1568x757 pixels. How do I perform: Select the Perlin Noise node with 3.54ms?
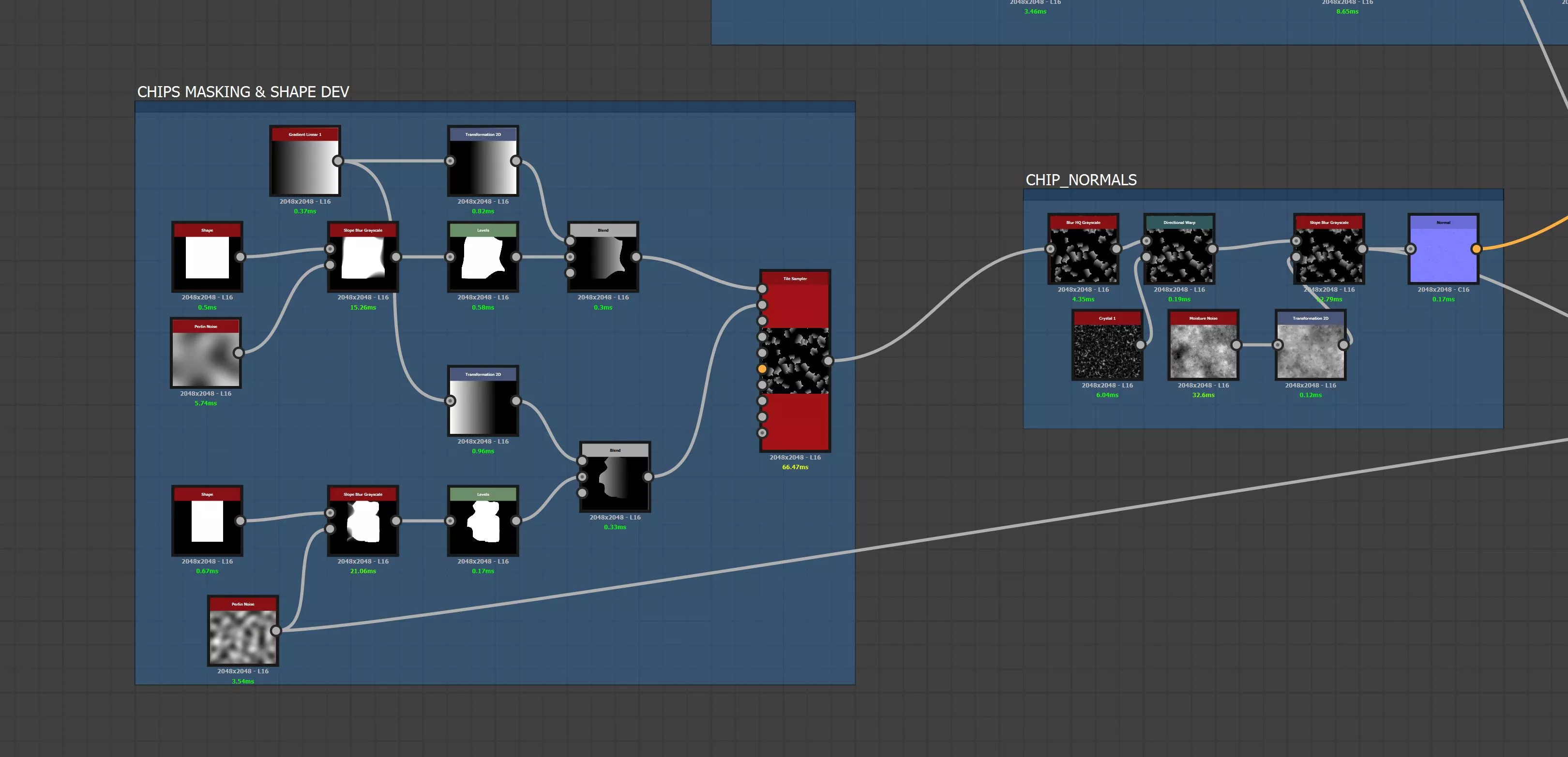click(x=242, y=632)
